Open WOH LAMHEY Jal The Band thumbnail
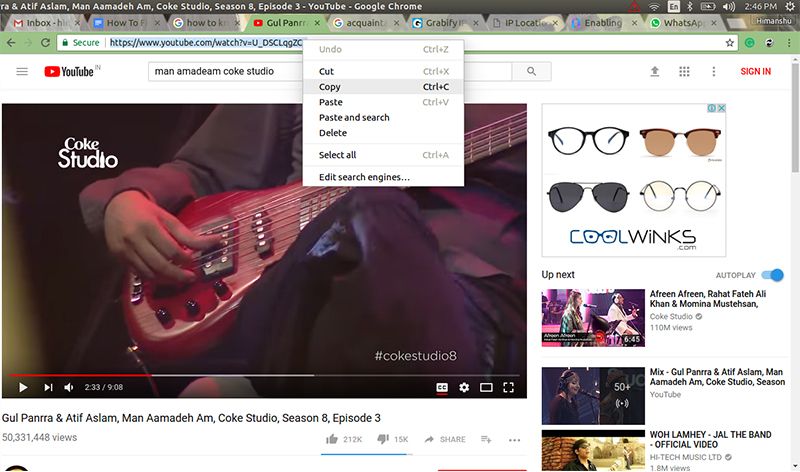 click(x=593, y=451)
